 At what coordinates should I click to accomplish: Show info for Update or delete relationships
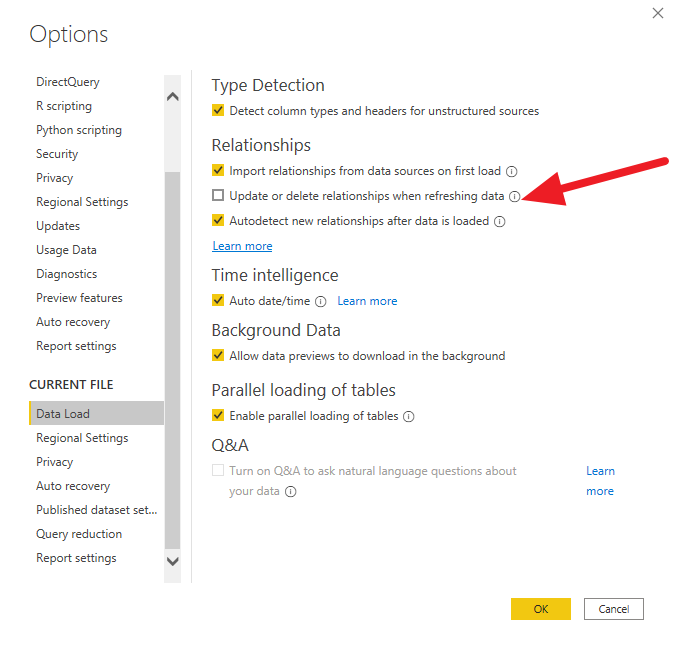515,196
